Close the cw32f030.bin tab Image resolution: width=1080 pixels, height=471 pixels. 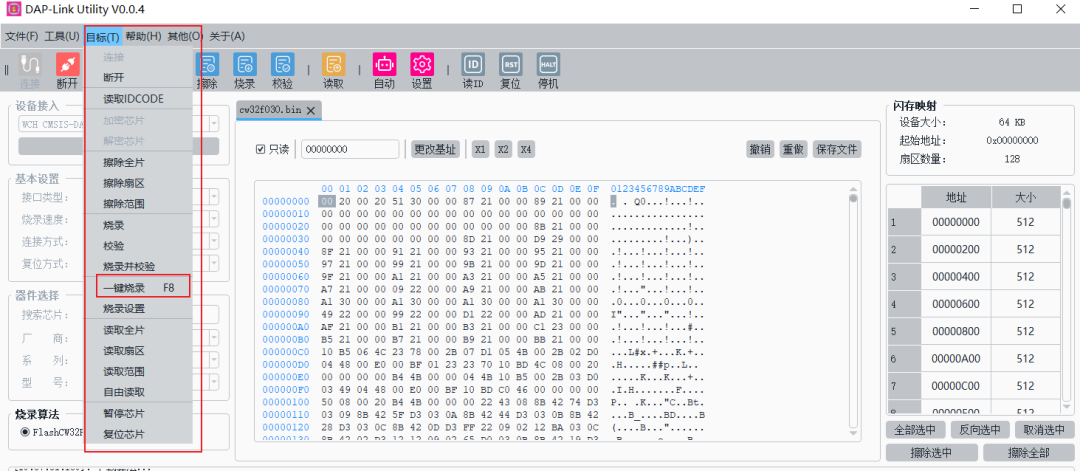coord(311,109)
